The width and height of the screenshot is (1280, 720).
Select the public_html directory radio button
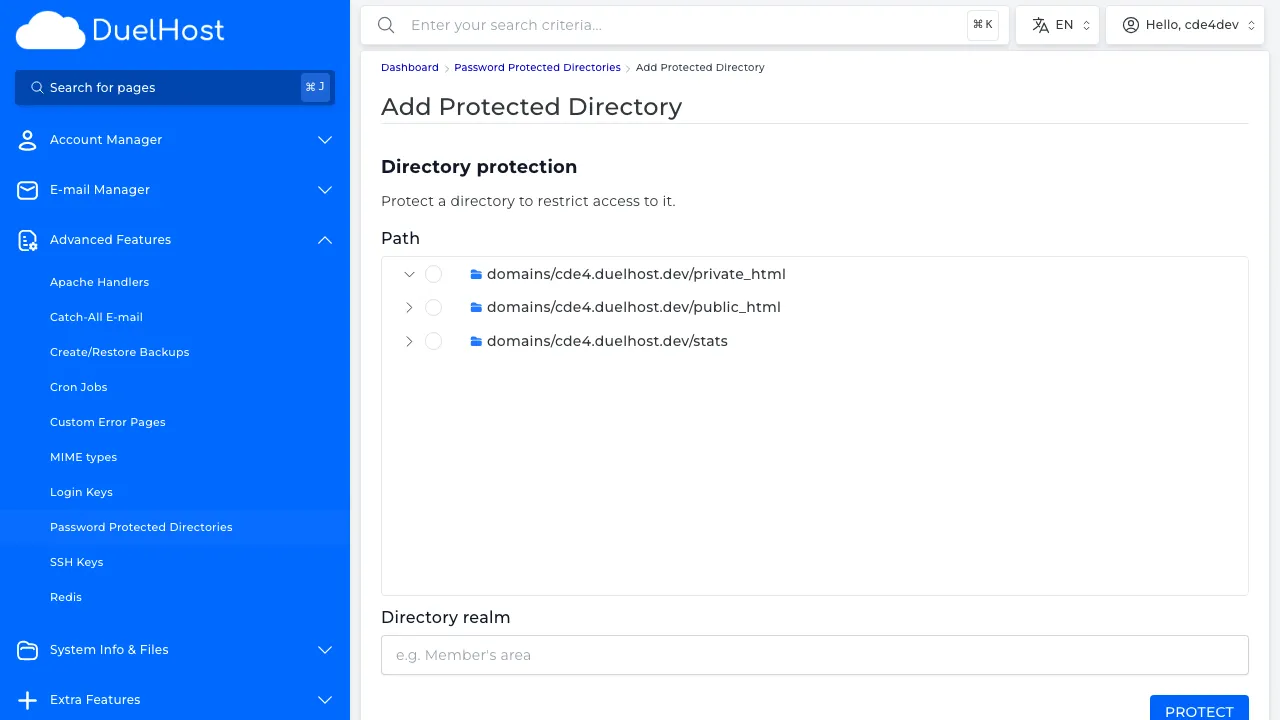pos(433,307)
